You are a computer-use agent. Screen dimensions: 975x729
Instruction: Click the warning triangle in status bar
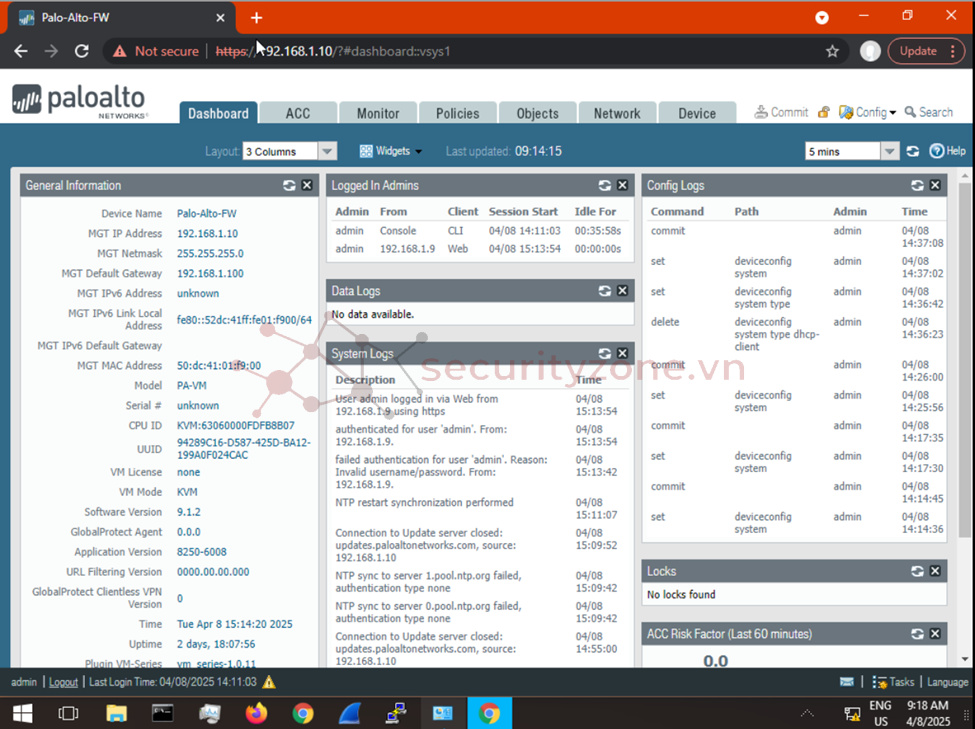(269, 682)
